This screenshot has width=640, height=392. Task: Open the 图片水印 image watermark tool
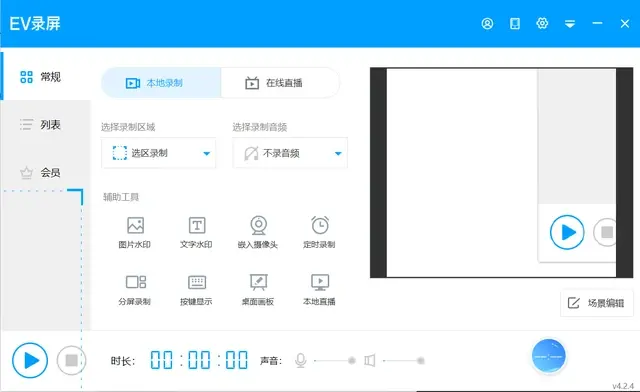[x=135, y=232]
